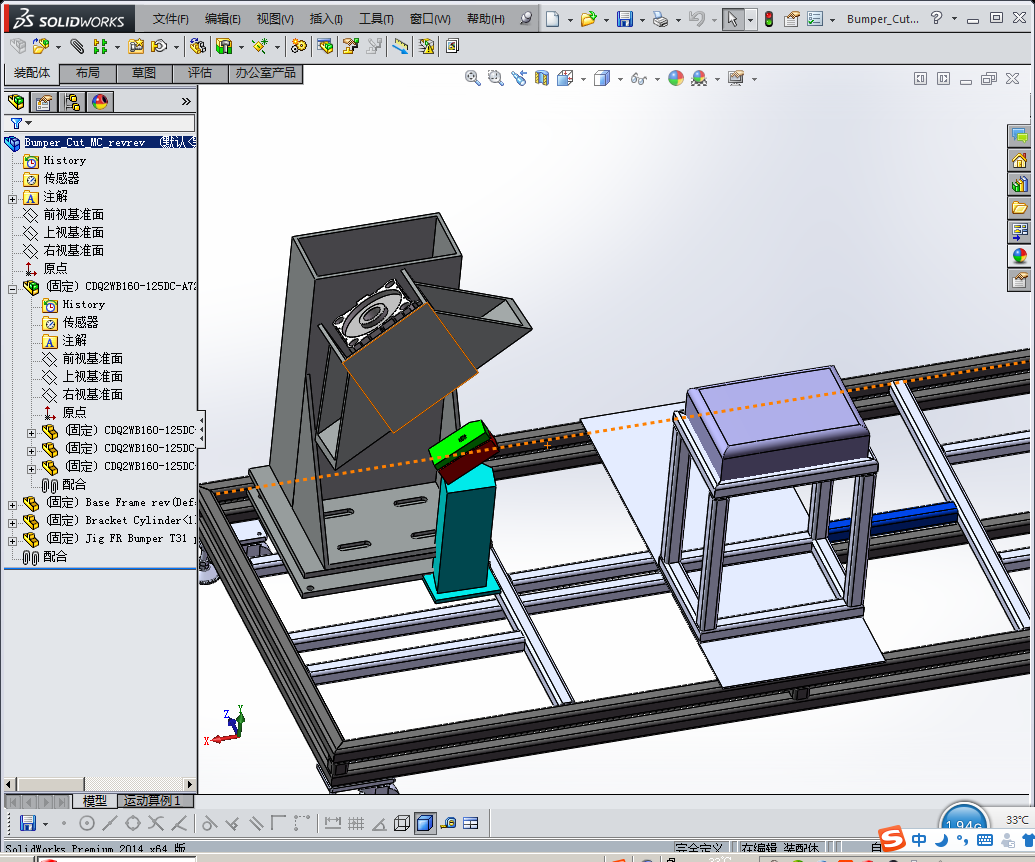Click the Previous View icon
The image size is (1035, 862).
point(519,79)
